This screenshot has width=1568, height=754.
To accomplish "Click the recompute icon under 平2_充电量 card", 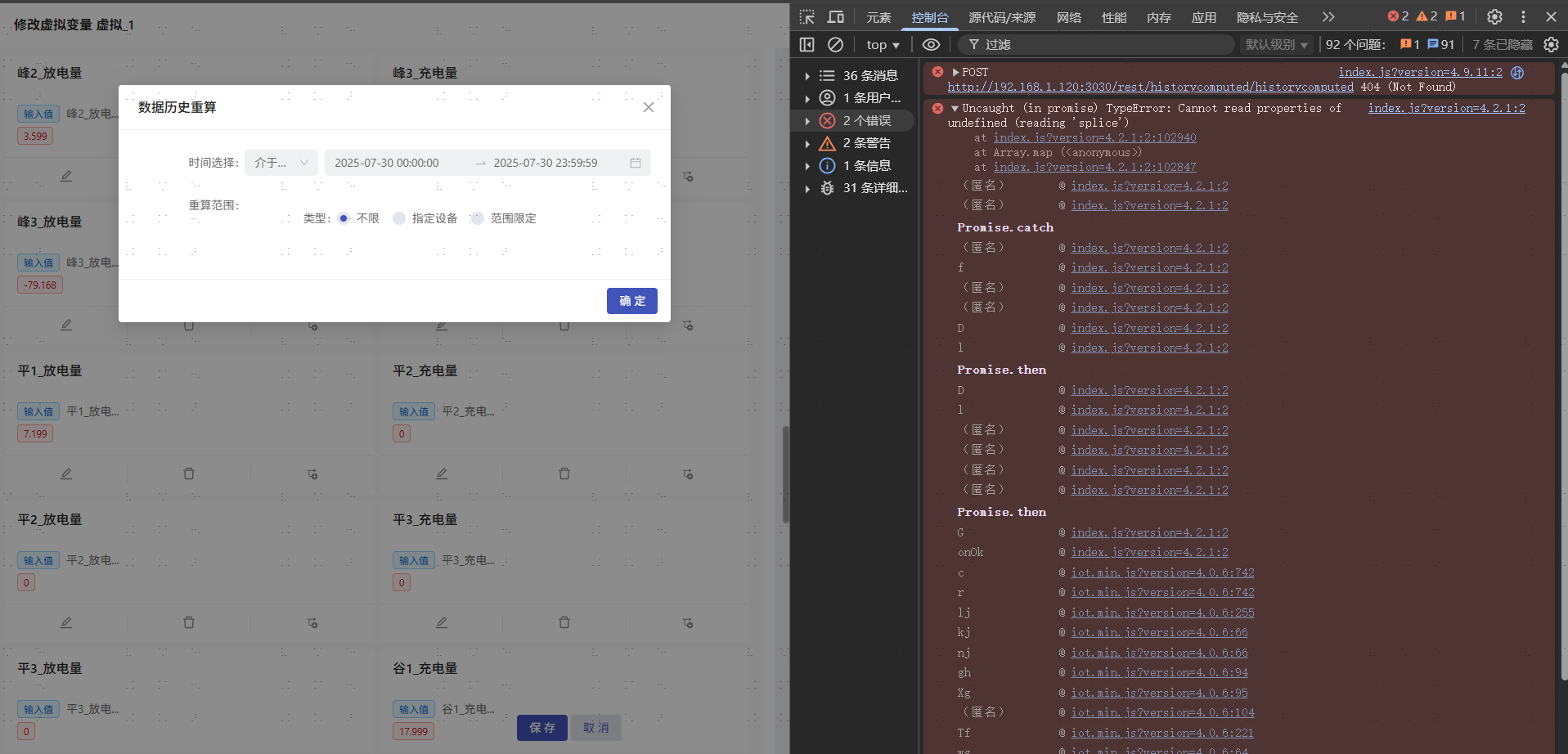I will pyautogui.click(x=688, y=473).
